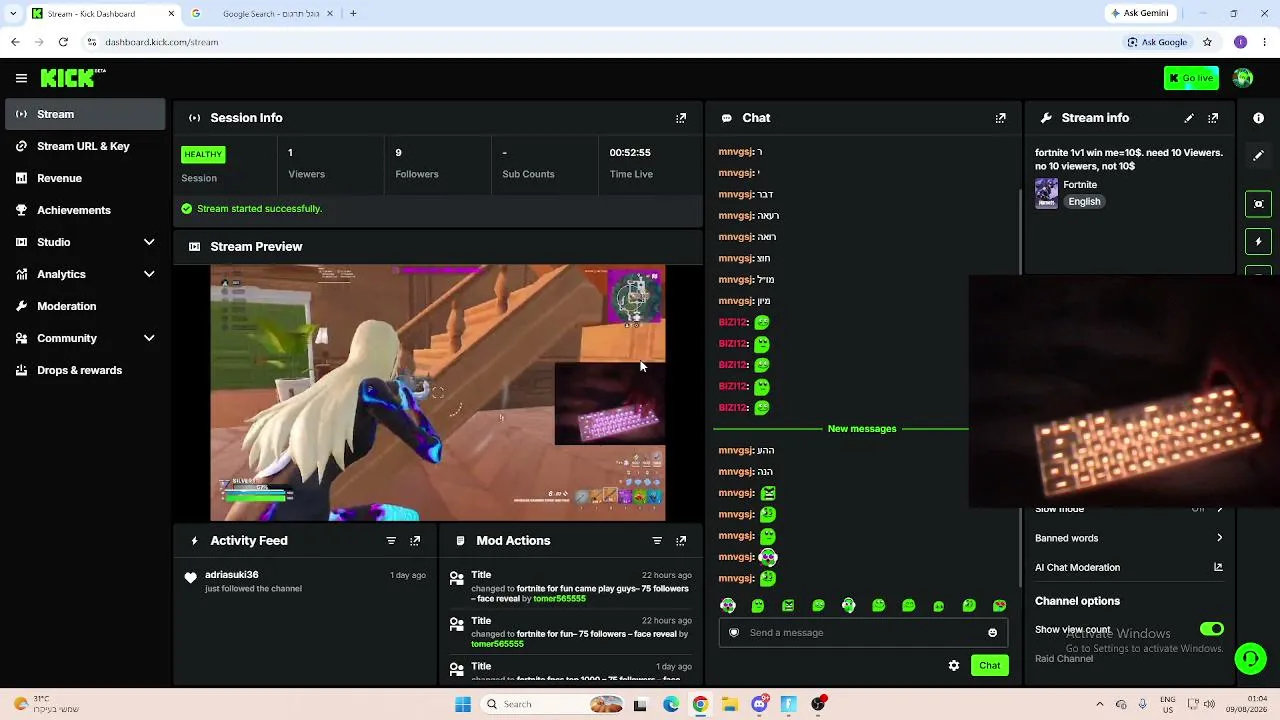
Task: Open user profile avatar in top bar
Action: 1243,78
